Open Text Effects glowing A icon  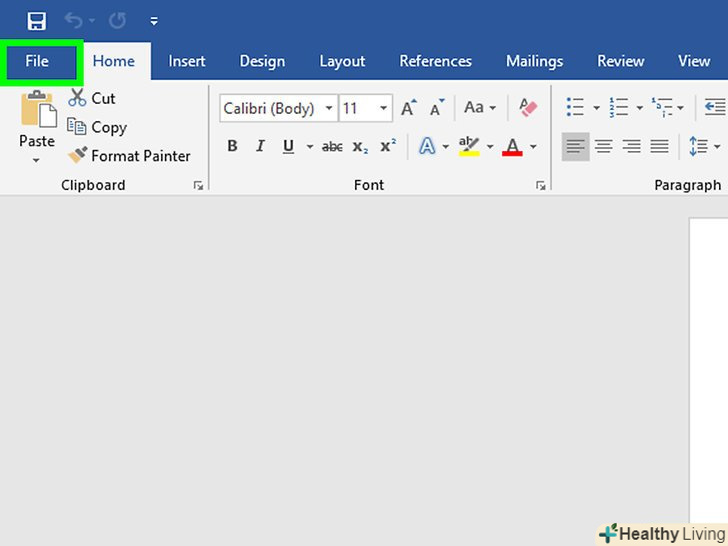click(x=427, y=147)
